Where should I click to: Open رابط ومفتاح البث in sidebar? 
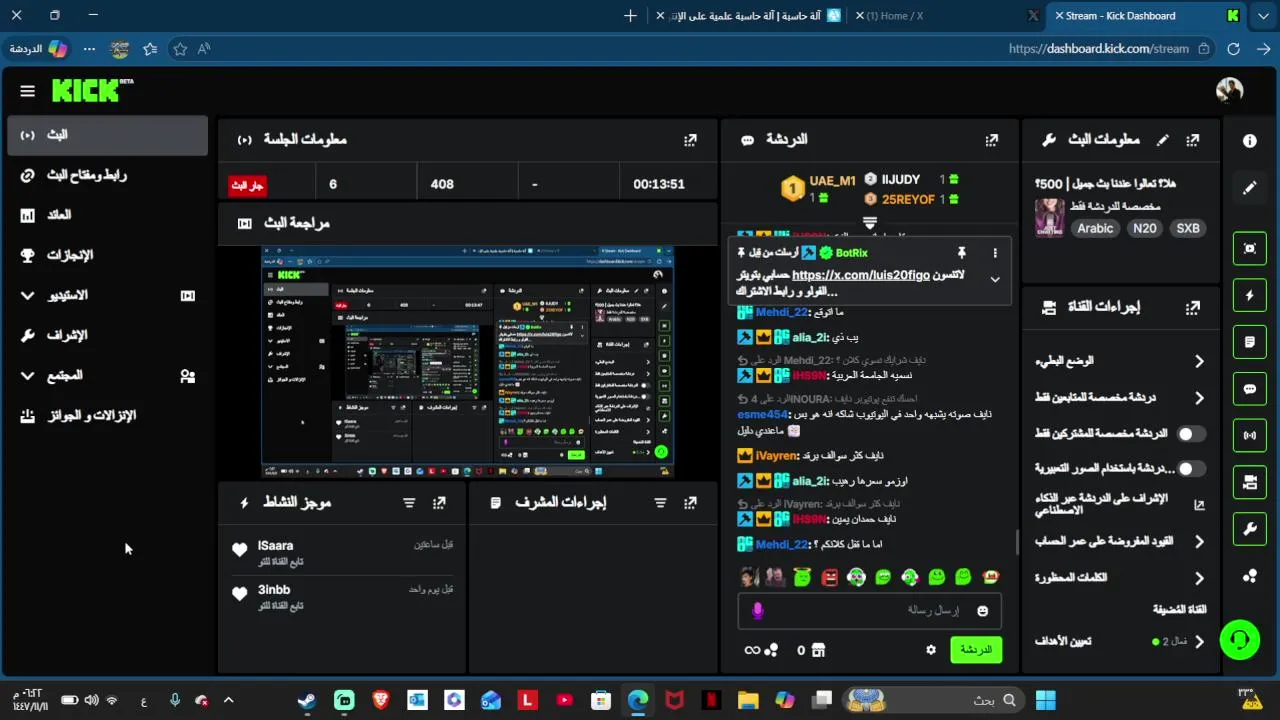point(108,175)
